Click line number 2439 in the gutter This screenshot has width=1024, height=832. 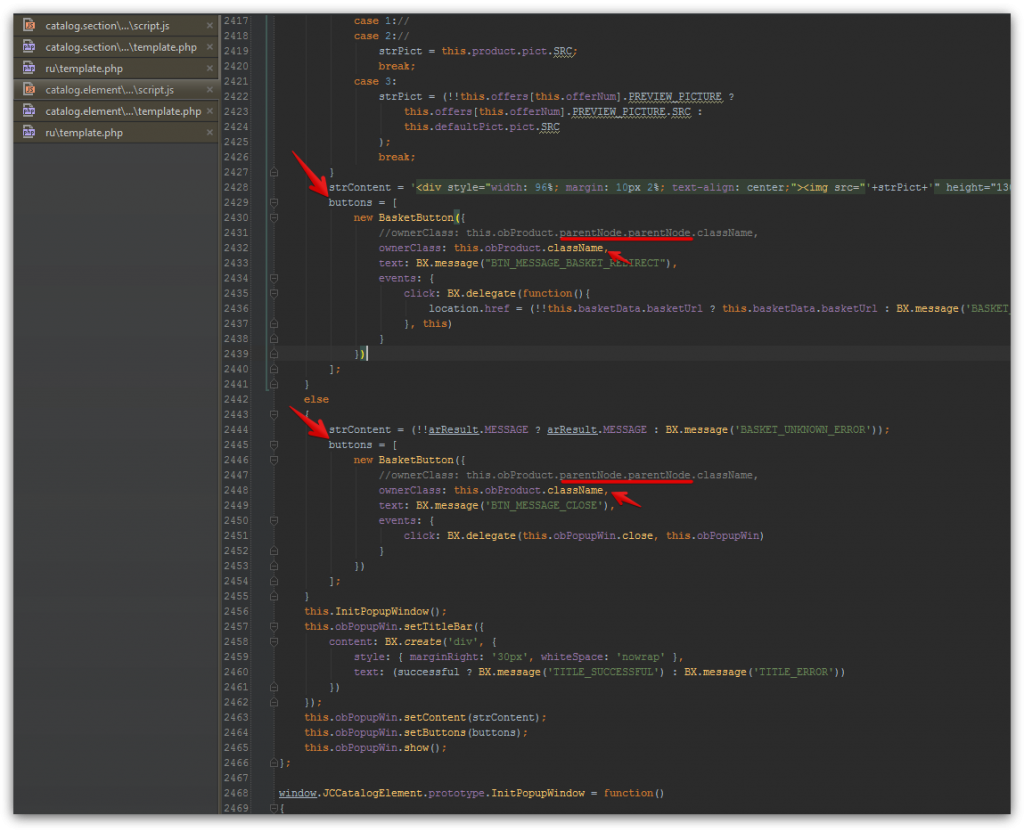(x=236, y=354)
